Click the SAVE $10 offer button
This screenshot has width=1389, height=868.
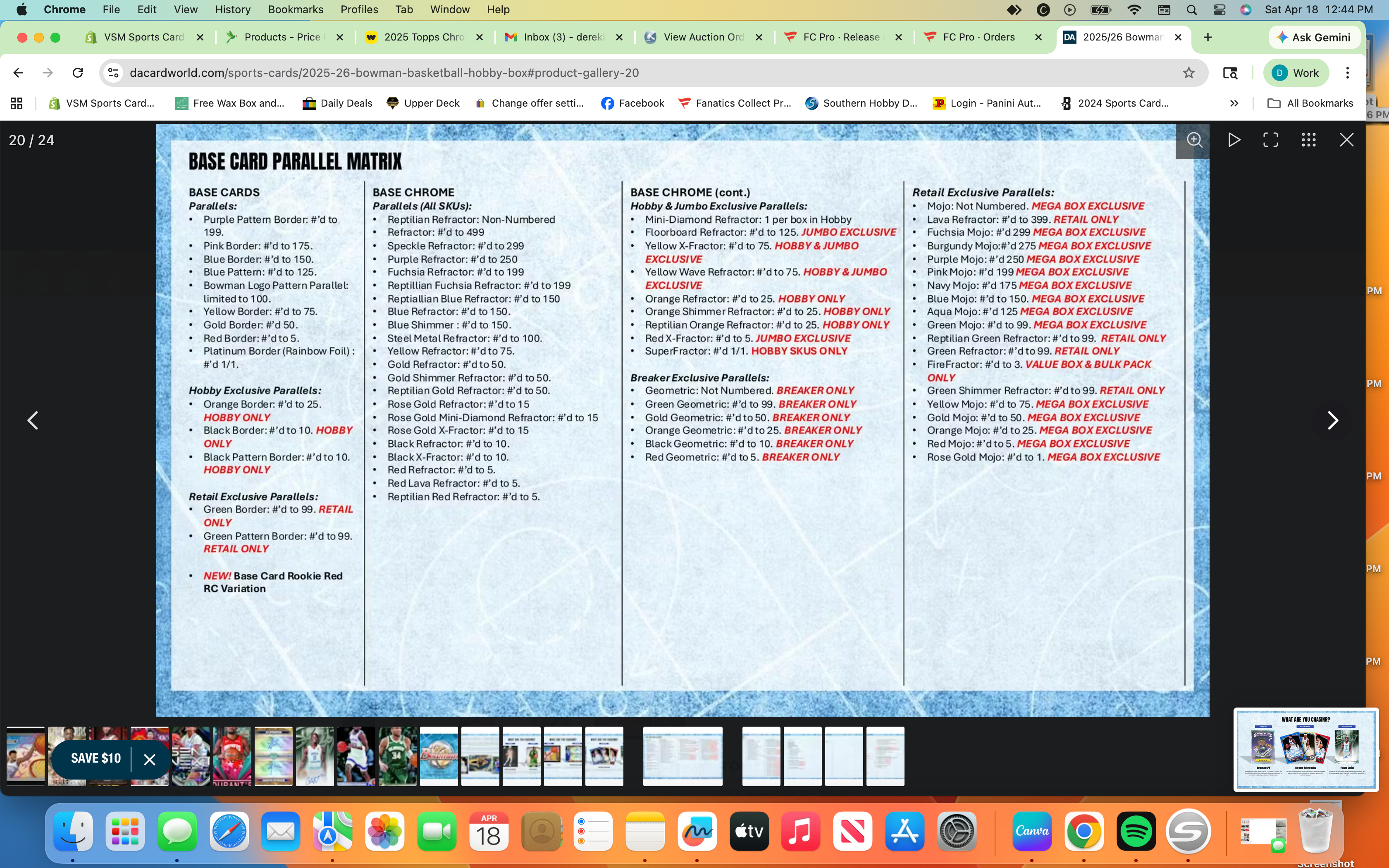pyautogui.click(x=96, y=758)
